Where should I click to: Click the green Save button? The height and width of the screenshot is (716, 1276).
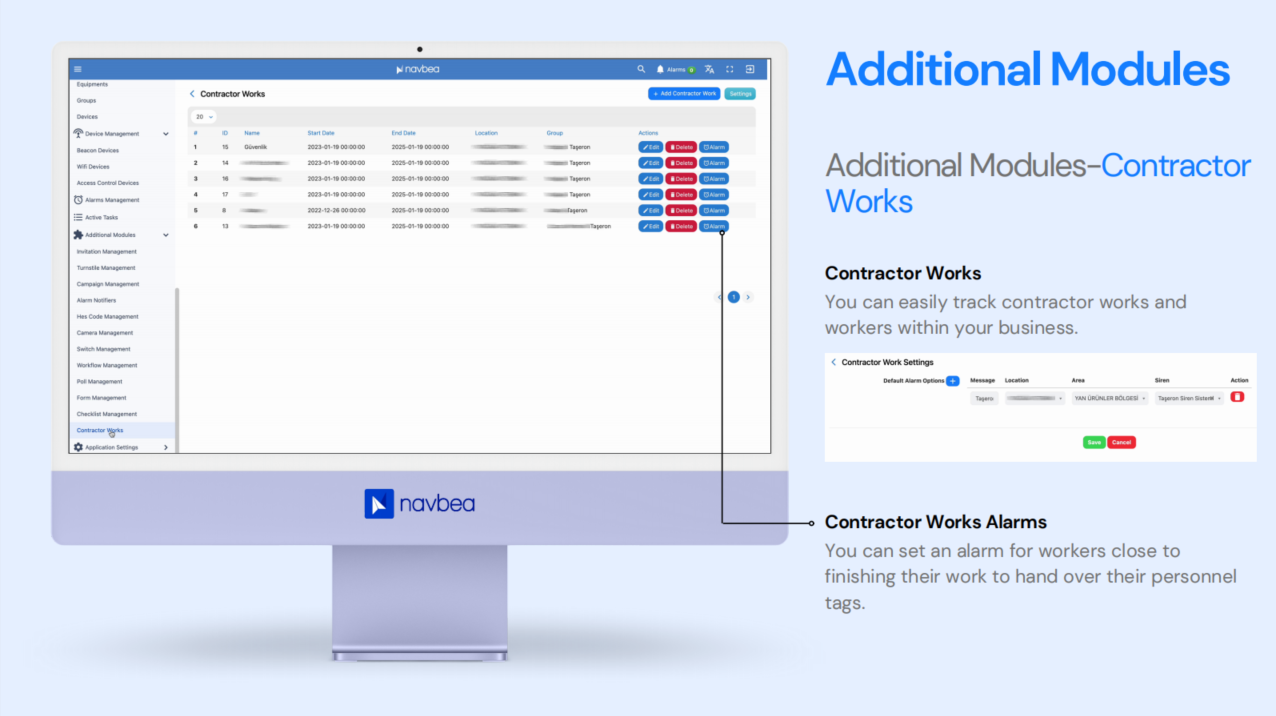pyautogui.click(x=1094, y=442)
